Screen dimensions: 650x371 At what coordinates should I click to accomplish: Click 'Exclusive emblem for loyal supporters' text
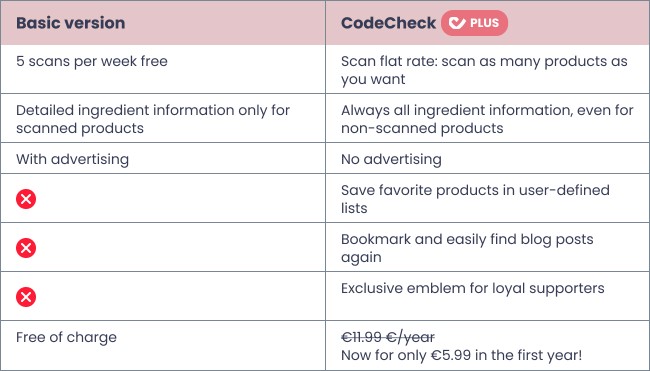point(473,288)
